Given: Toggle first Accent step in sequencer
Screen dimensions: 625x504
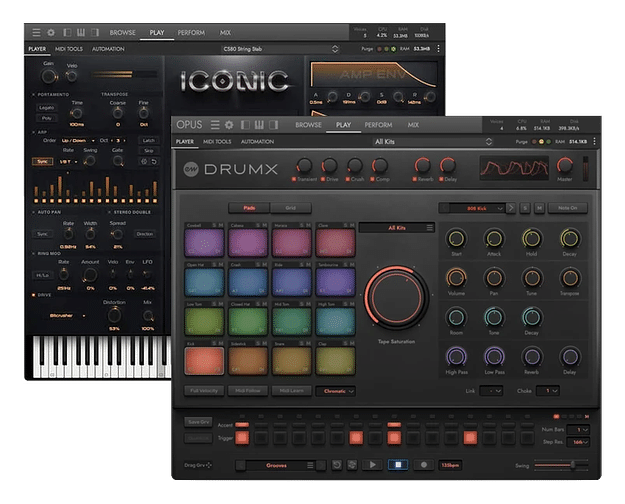Looking at the screenshot, I should point(242,425).
